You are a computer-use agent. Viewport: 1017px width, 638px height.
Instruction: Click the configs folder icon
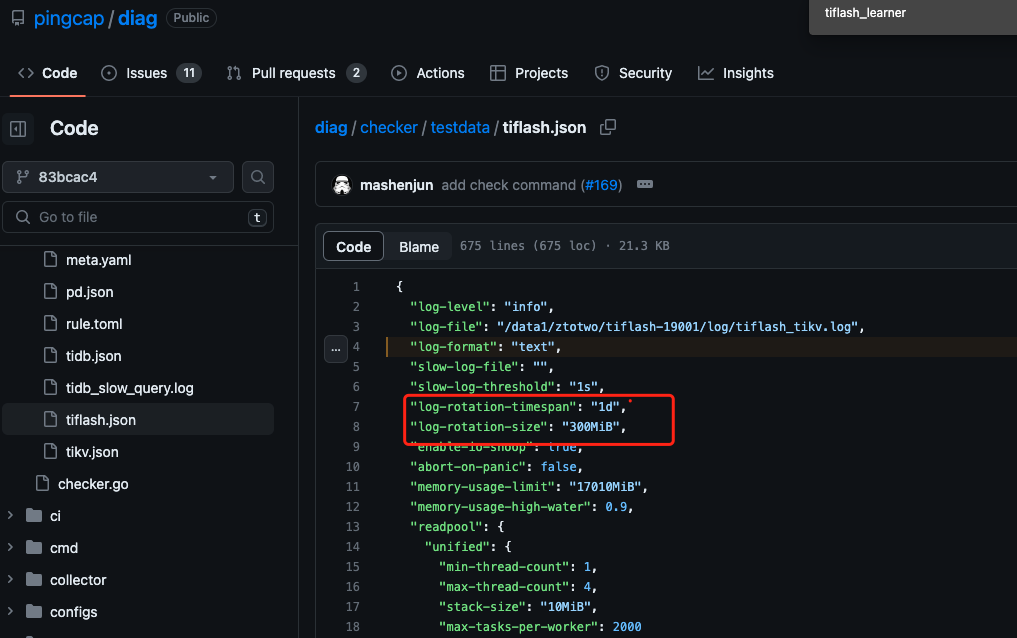(34, 611)
